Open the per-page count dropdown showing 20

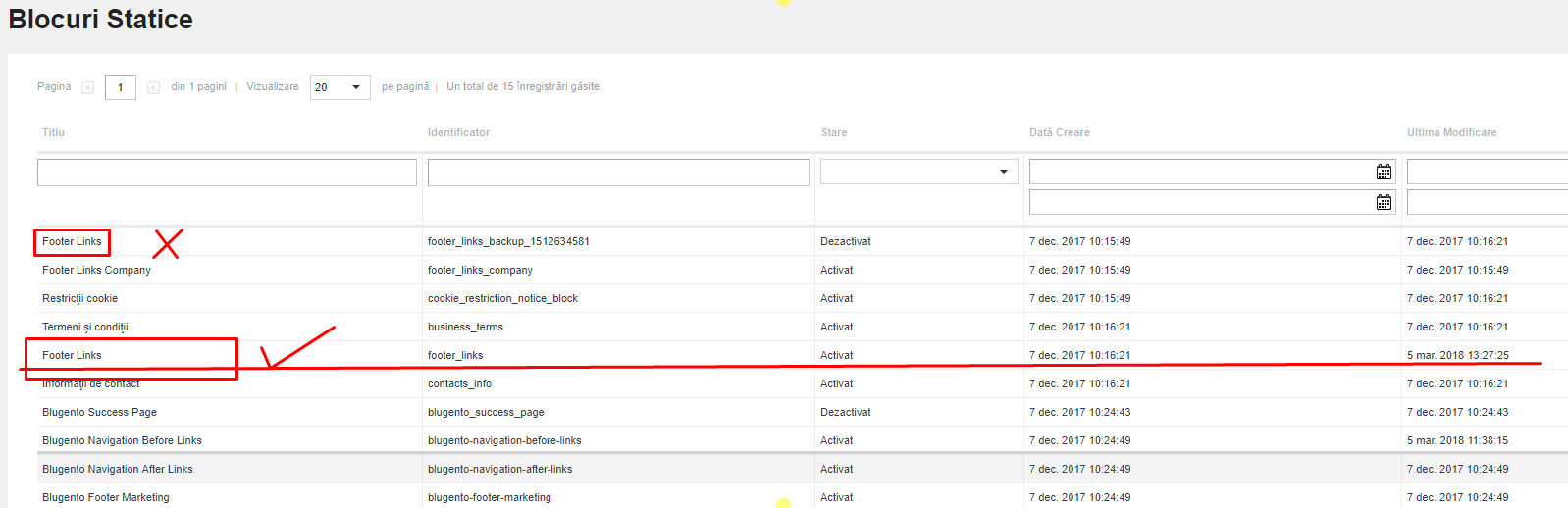pos(340,87)
